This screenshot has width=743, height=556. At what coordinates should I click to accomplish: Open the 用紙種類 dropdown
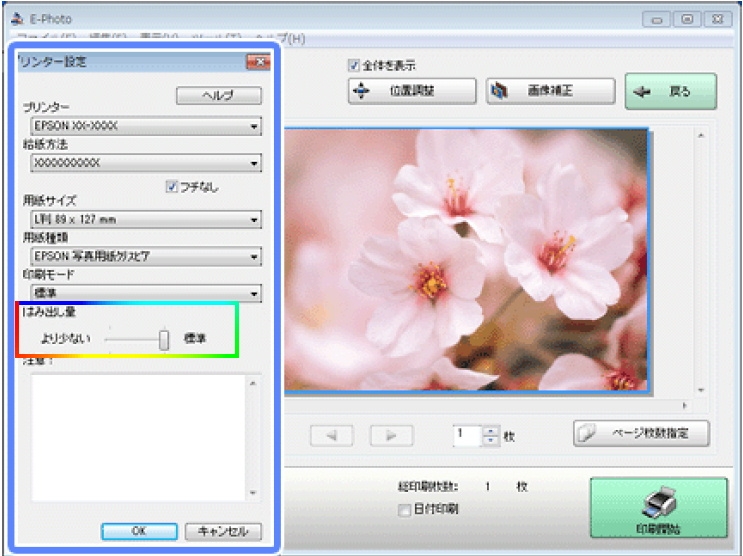[x=146, y=256]
